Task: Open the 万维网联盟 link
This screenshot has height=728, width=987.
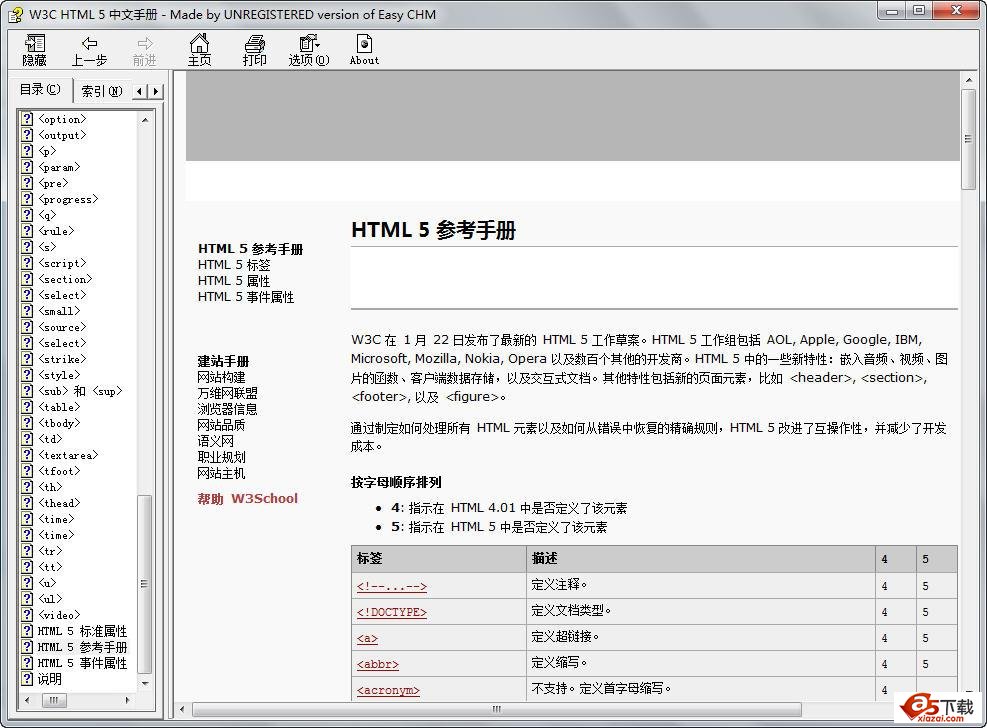Action: (227, 393)
